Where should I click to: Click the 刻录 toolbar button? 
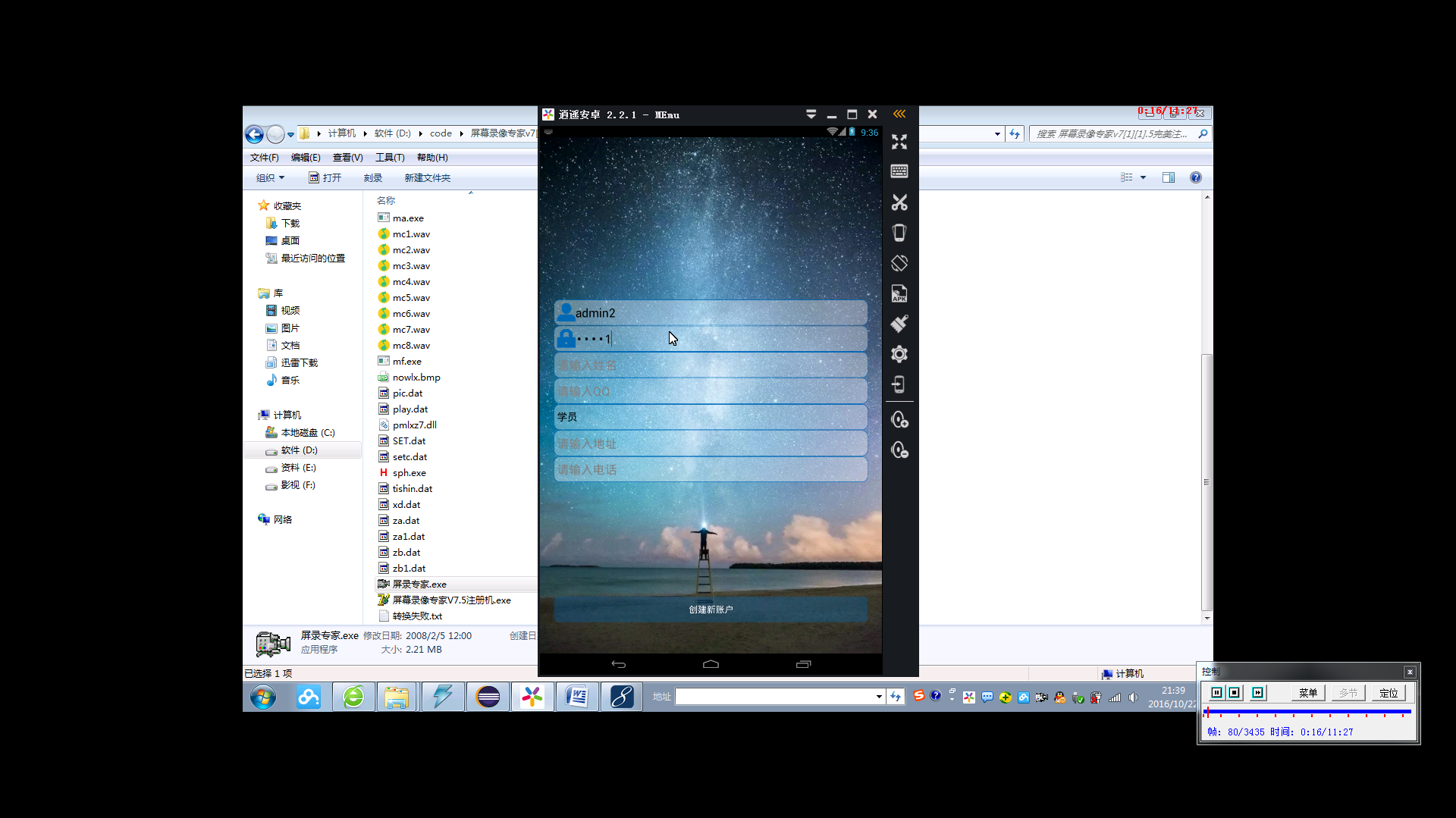click(372, 177)
